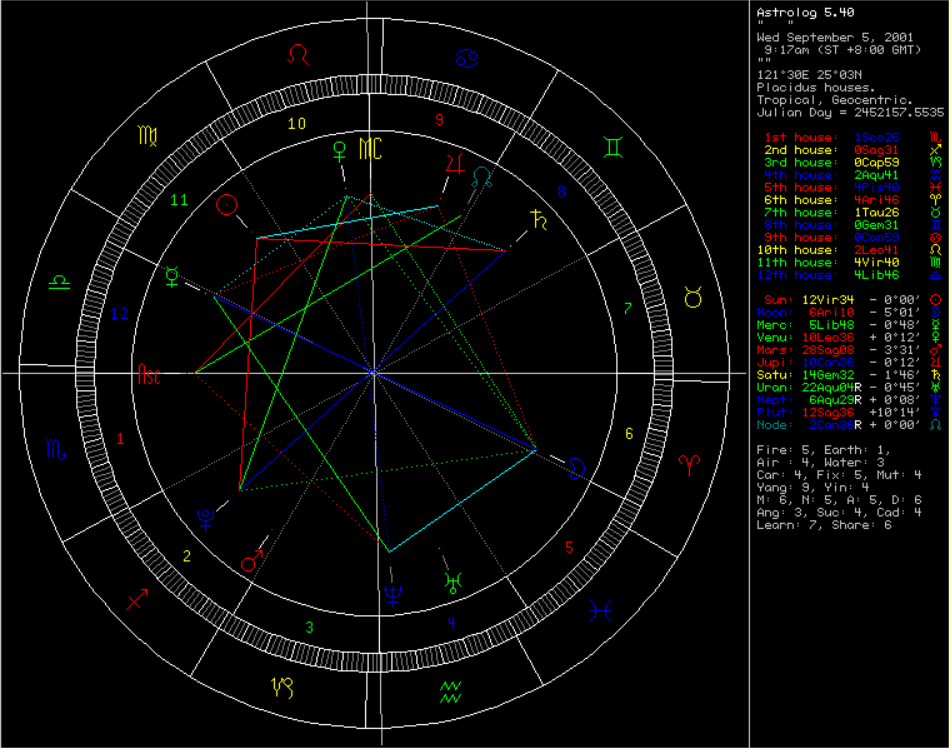Click house number 5 in the wheel
Screen dimensions: 952x748
tap(569, 547)
